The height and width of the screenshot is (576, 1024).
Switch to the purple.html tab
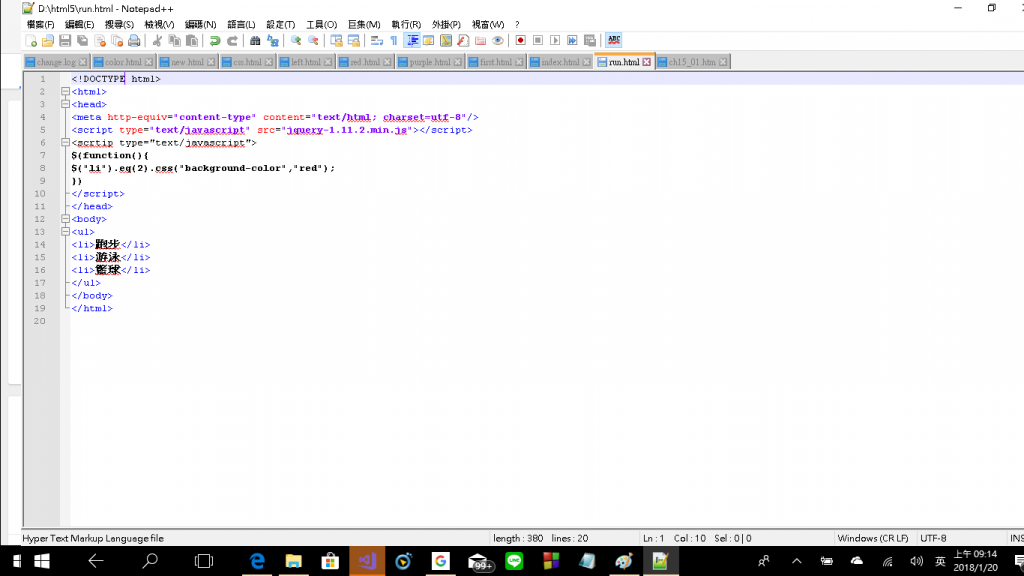point(430,62)
